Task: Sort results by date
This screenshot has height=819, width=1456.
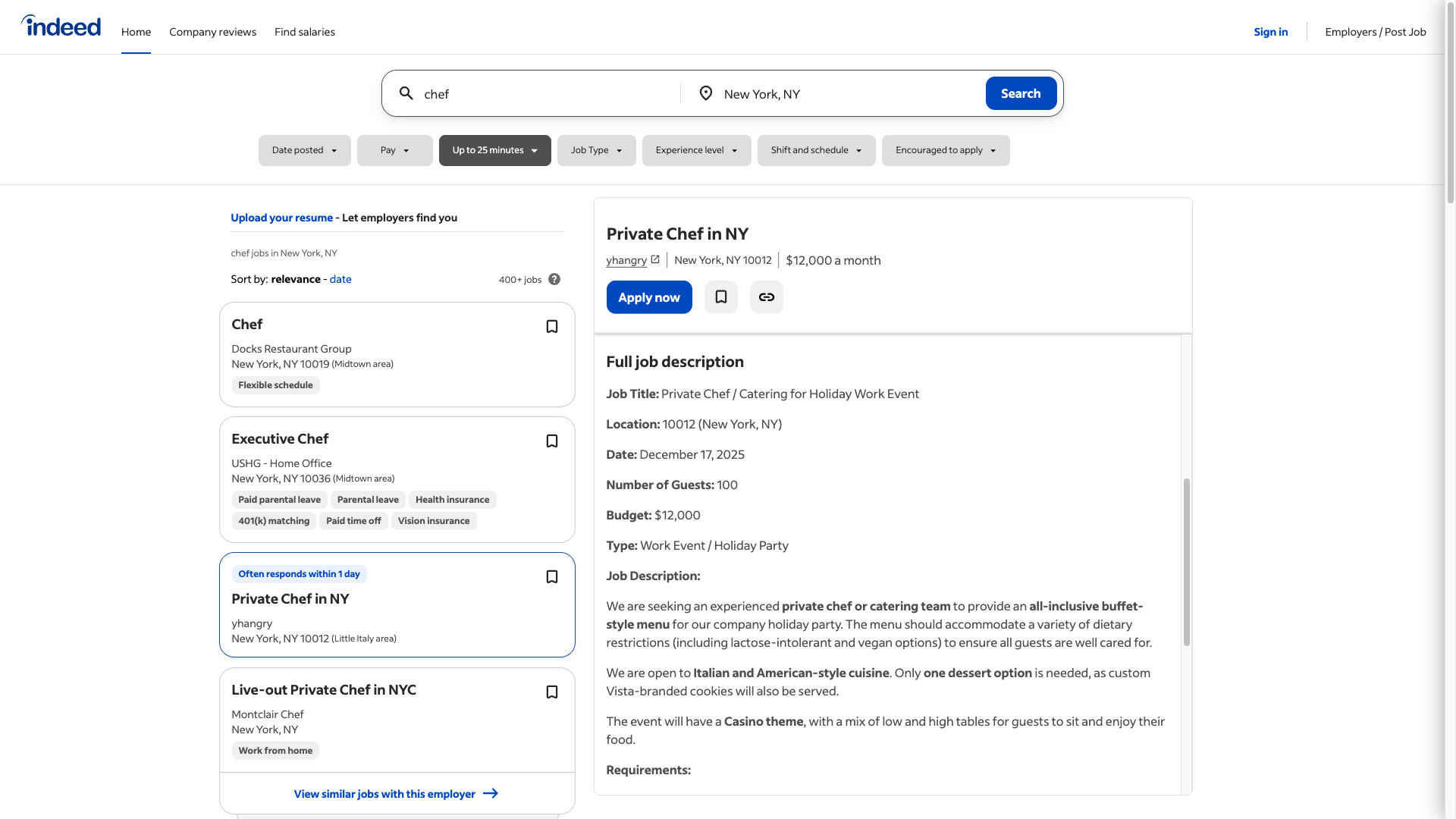Action: [340, 279]
